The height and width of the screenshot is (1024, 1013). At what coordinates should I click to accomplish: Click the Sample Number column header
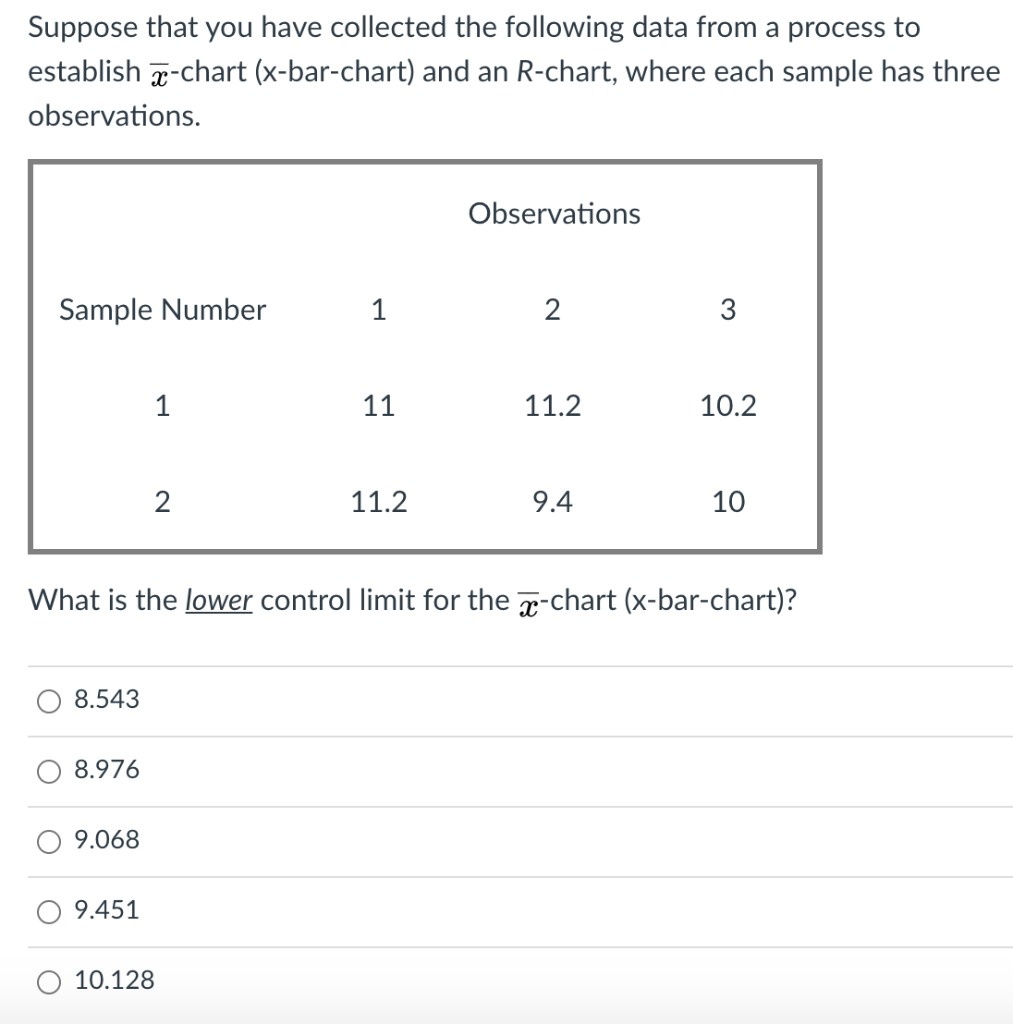(x=163, y=310)
